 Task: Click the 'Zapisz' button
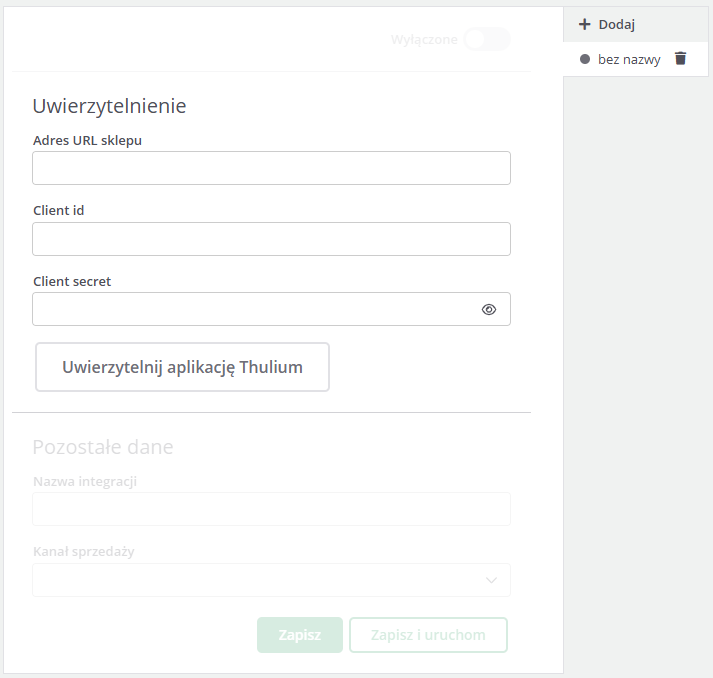point(300,635)
